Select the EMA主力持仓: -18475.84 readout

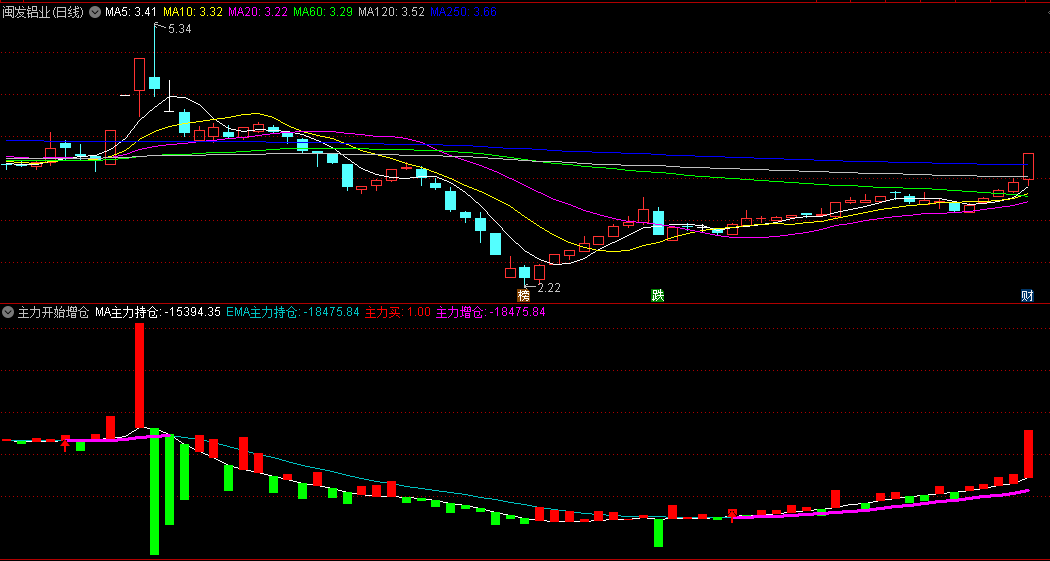click(x=293, y=312)
